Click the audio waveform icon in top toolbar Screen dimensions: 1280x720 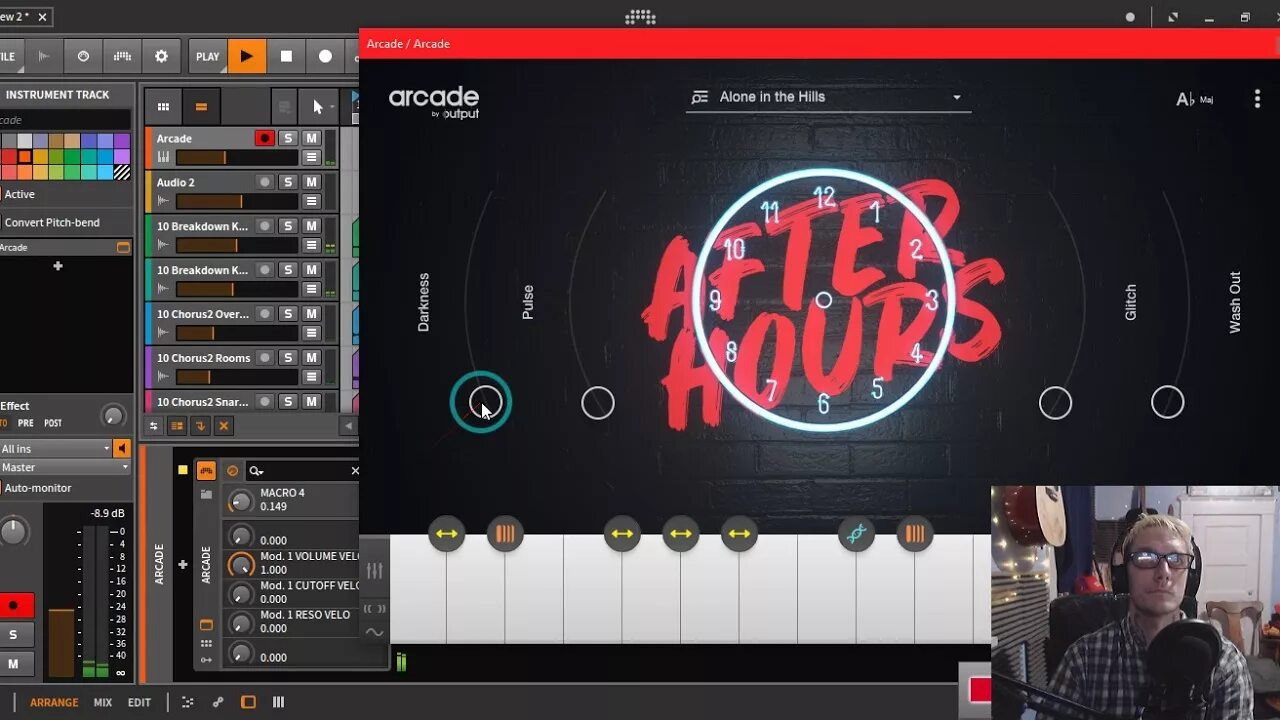point(44,56)
